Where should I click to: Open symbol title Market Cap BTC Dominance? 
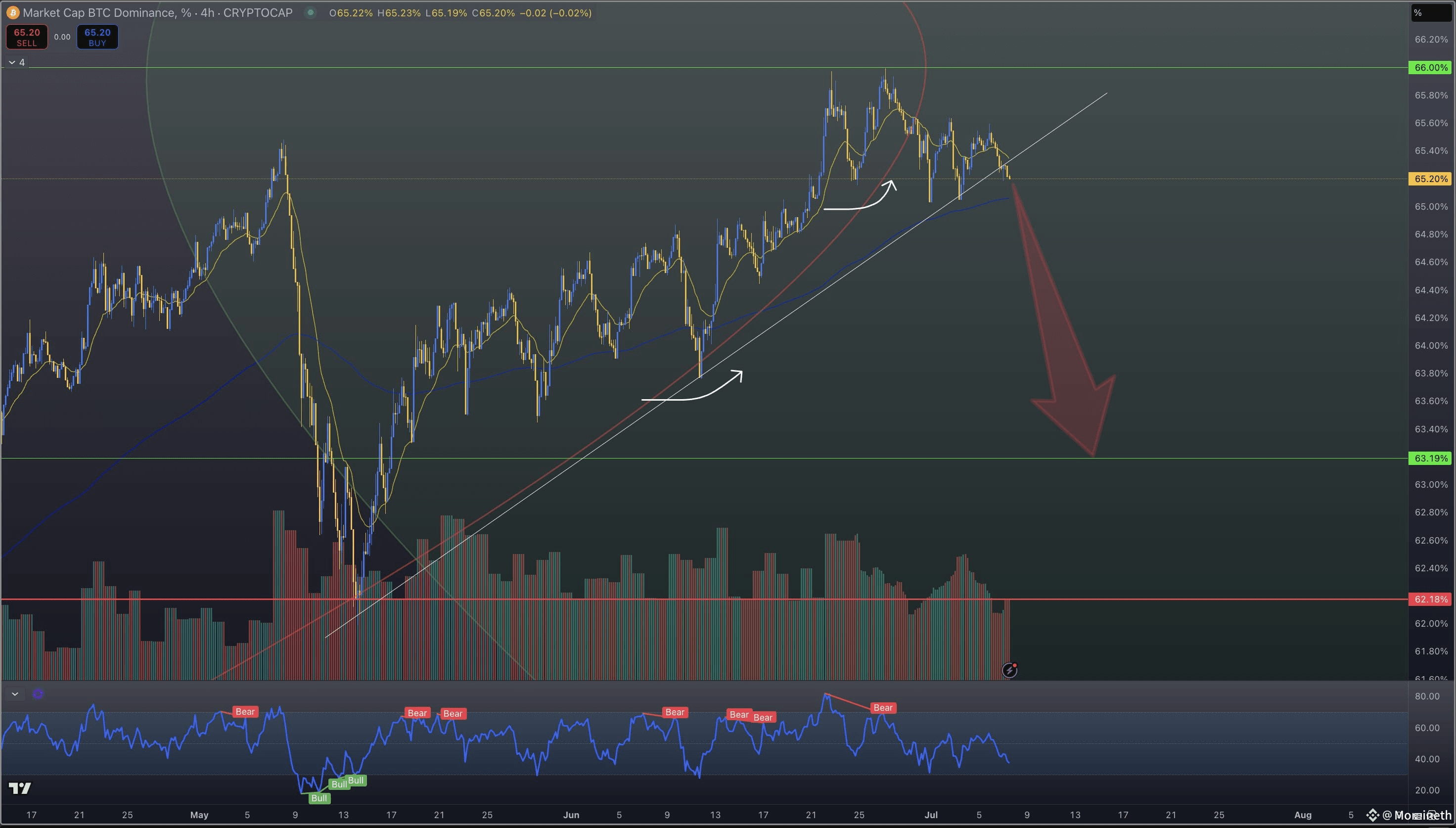(x=157, y=12)
